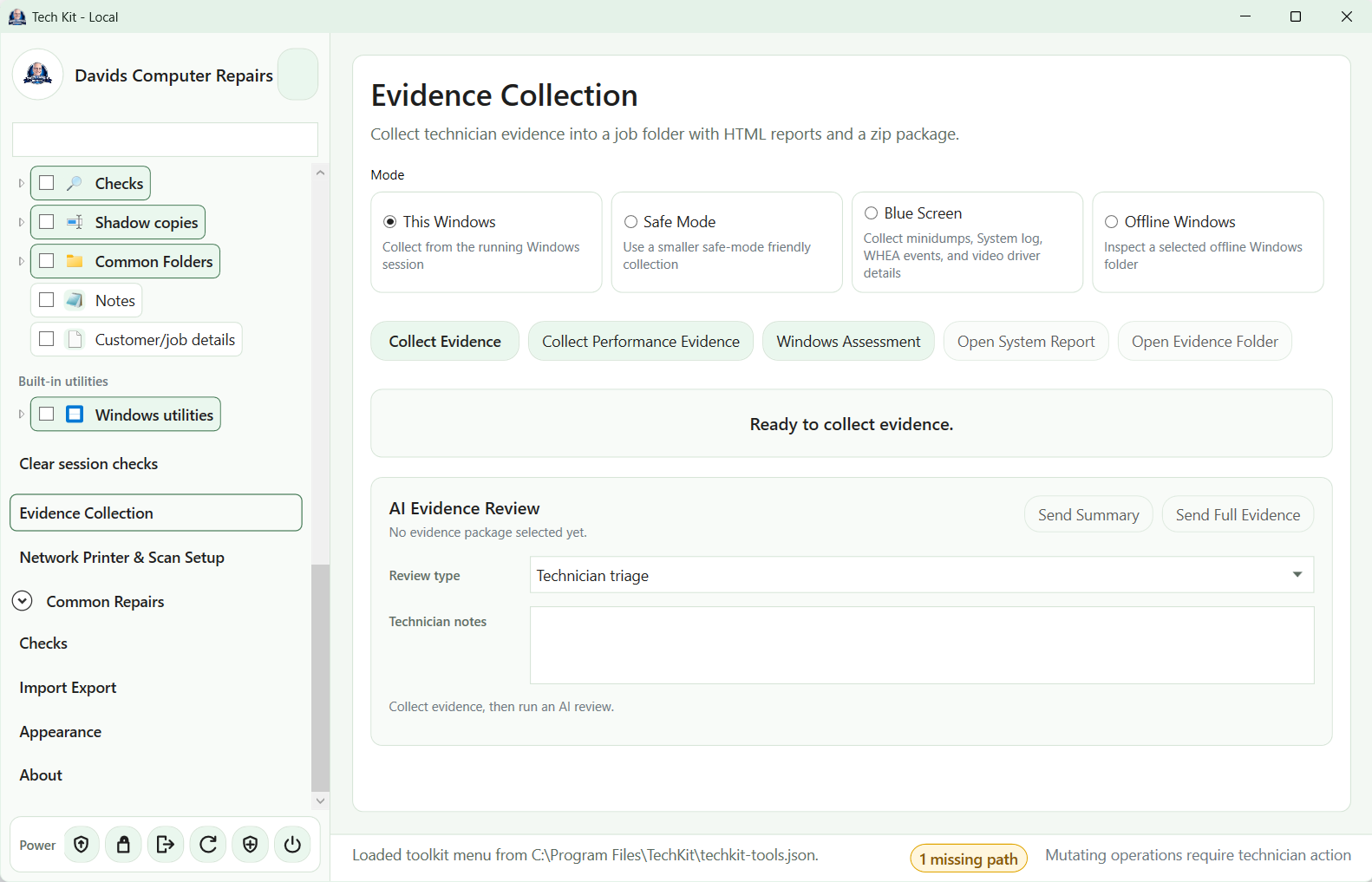Click the shield with plus power icon

tap(251, 845)
